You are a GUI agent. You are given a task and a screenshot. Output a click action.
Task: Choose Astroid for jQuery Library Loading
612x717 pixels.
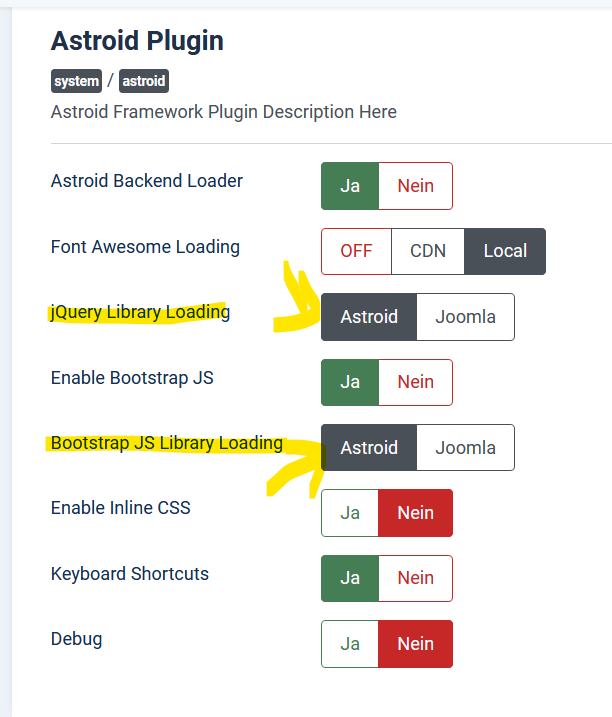click(x=369, y=317)
